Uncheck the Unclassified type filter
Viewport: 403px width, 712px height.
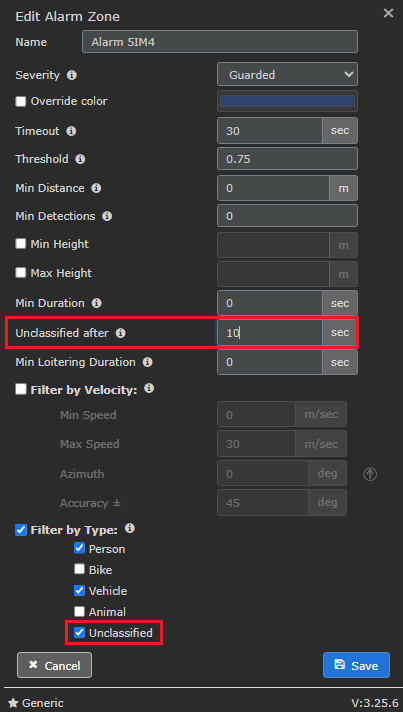79,633
